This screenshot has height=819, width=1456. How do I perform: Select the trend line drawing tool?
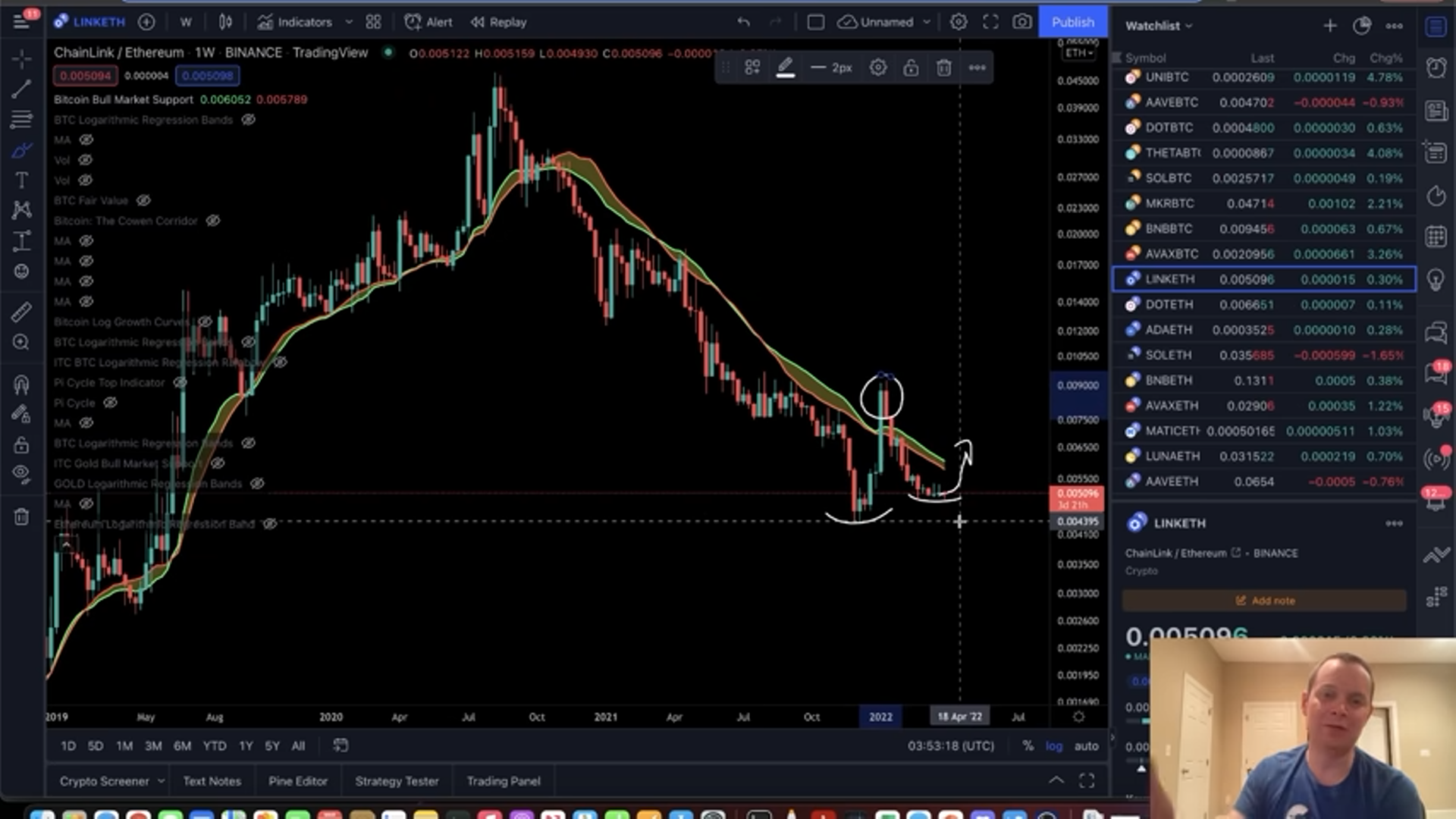coord(21,89)
